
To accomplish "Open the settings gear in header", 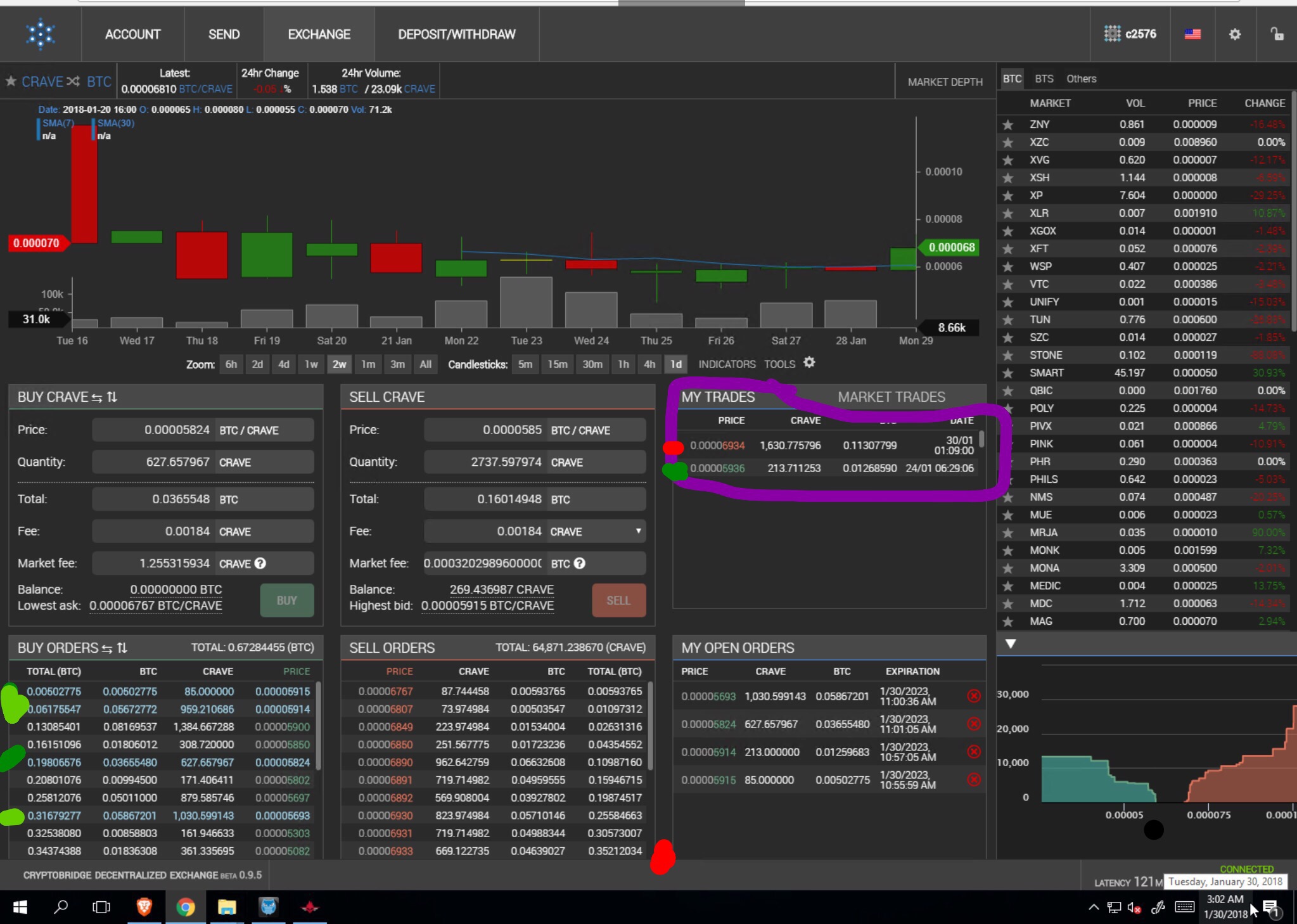I will [1235, 34].
